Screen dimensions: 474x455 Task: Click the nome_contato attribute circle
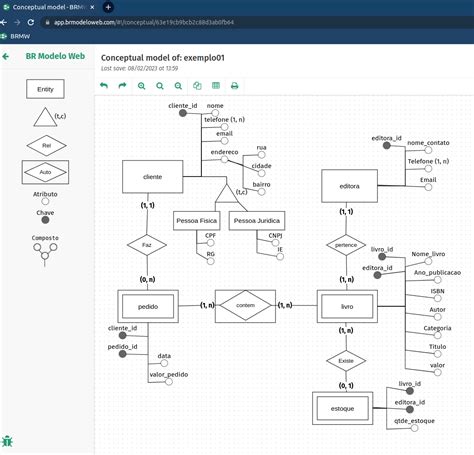428,150
